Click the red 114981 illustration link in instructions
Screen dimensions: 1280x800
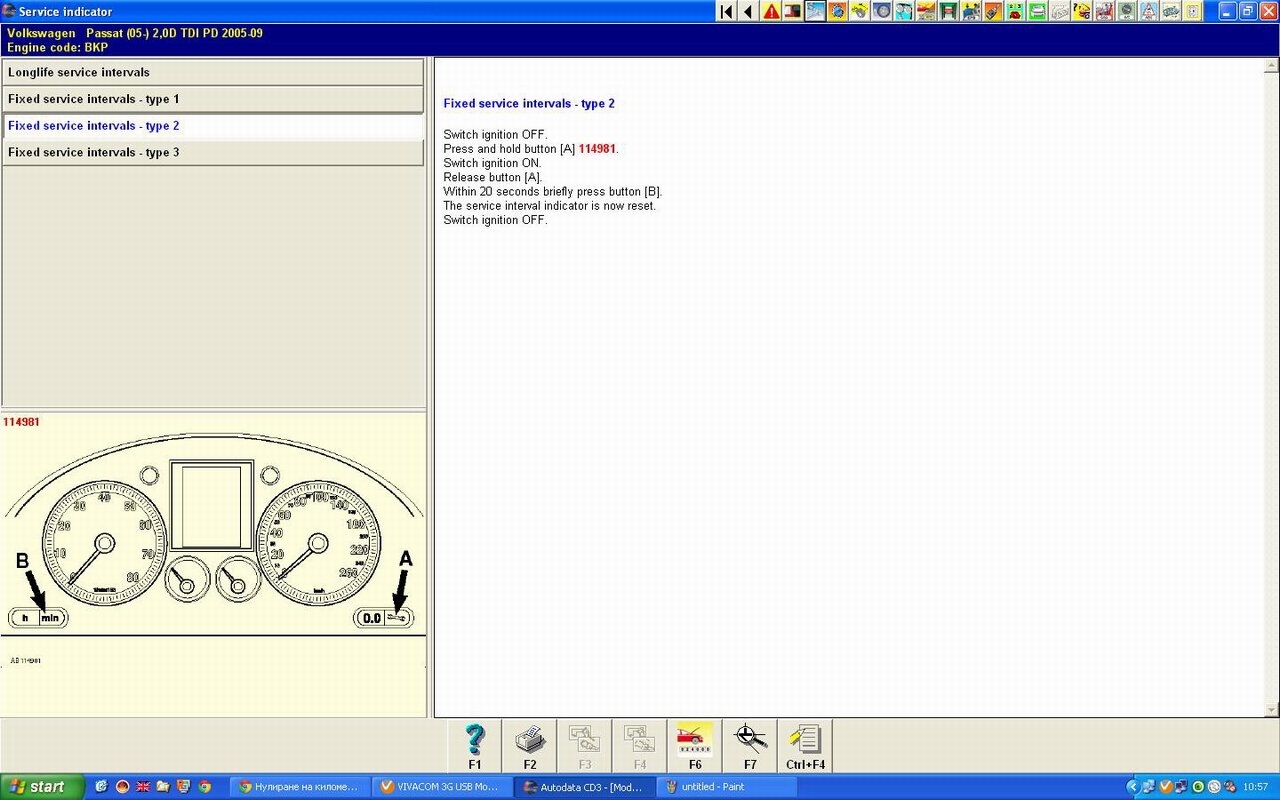pyautogui.click(x=597, y=149)
